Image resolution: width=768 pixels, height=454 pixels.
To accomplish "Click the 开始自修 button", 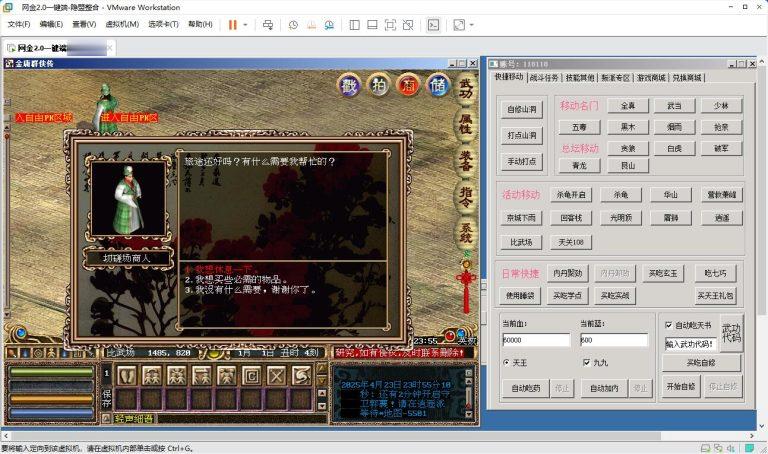I will tap(680, 386).
